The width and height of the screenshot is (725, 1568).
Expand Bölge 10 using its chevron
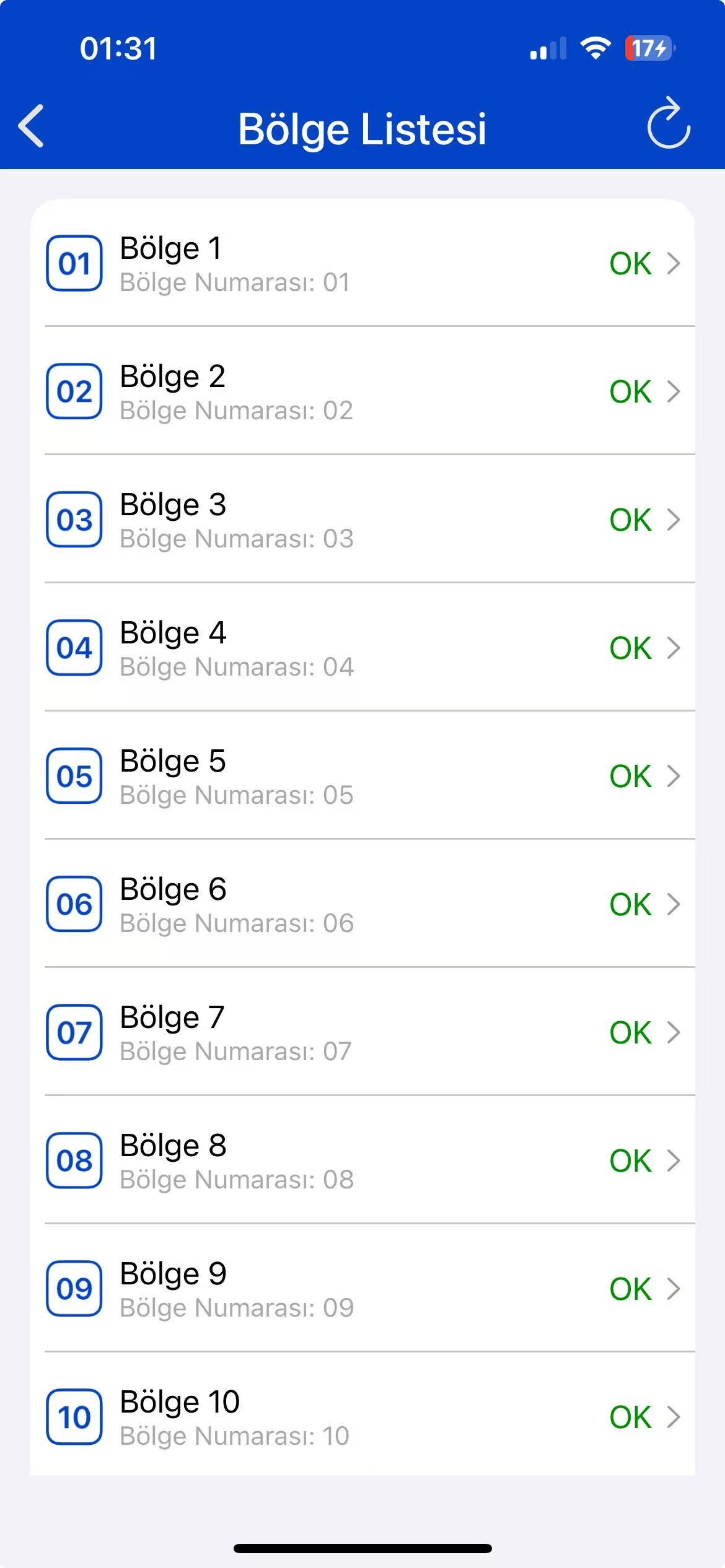tap(674, 1417)
